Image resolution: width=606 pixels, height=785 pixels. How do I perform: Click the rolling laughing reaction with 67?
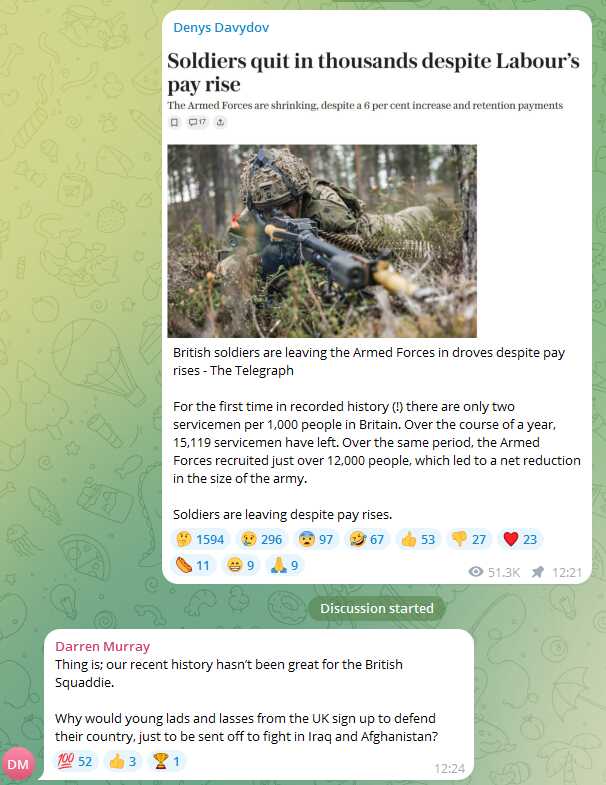pyautogui.click(x=367, y=539)
